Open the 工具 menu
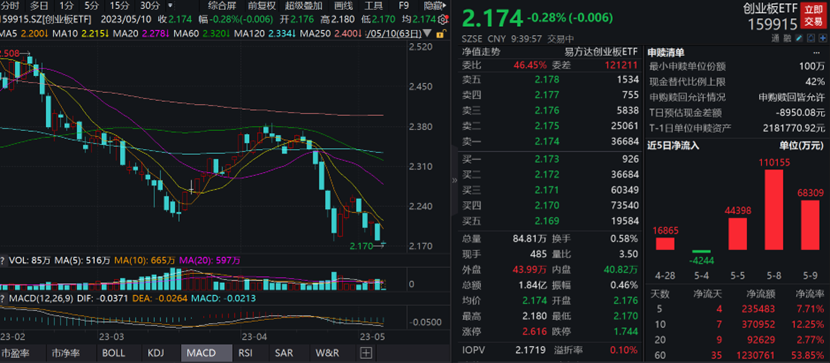This screenshot has height=363, width=830. click(x=374, y=6)
